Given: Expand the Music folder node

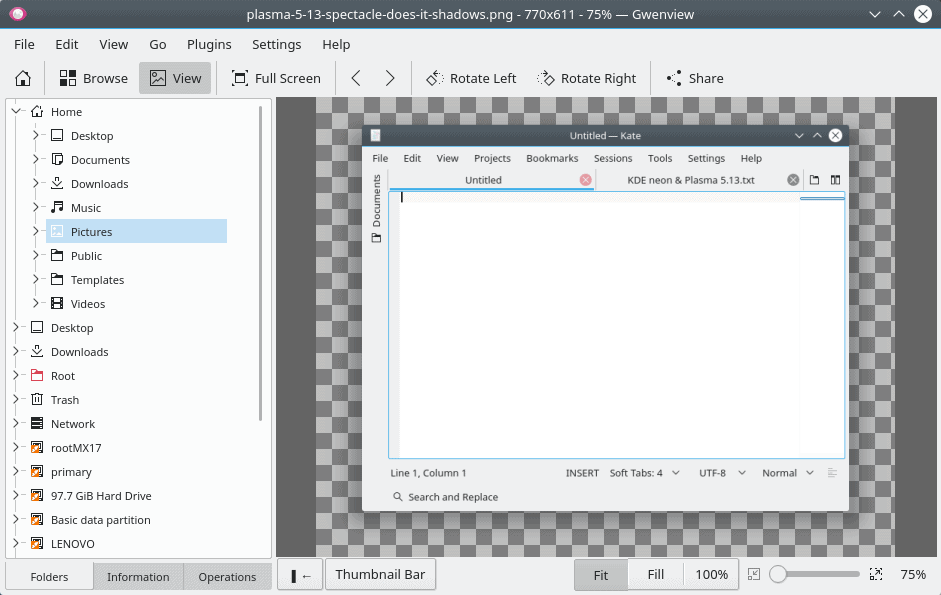Looking at the screenshot, I should (x=35, y=207).
